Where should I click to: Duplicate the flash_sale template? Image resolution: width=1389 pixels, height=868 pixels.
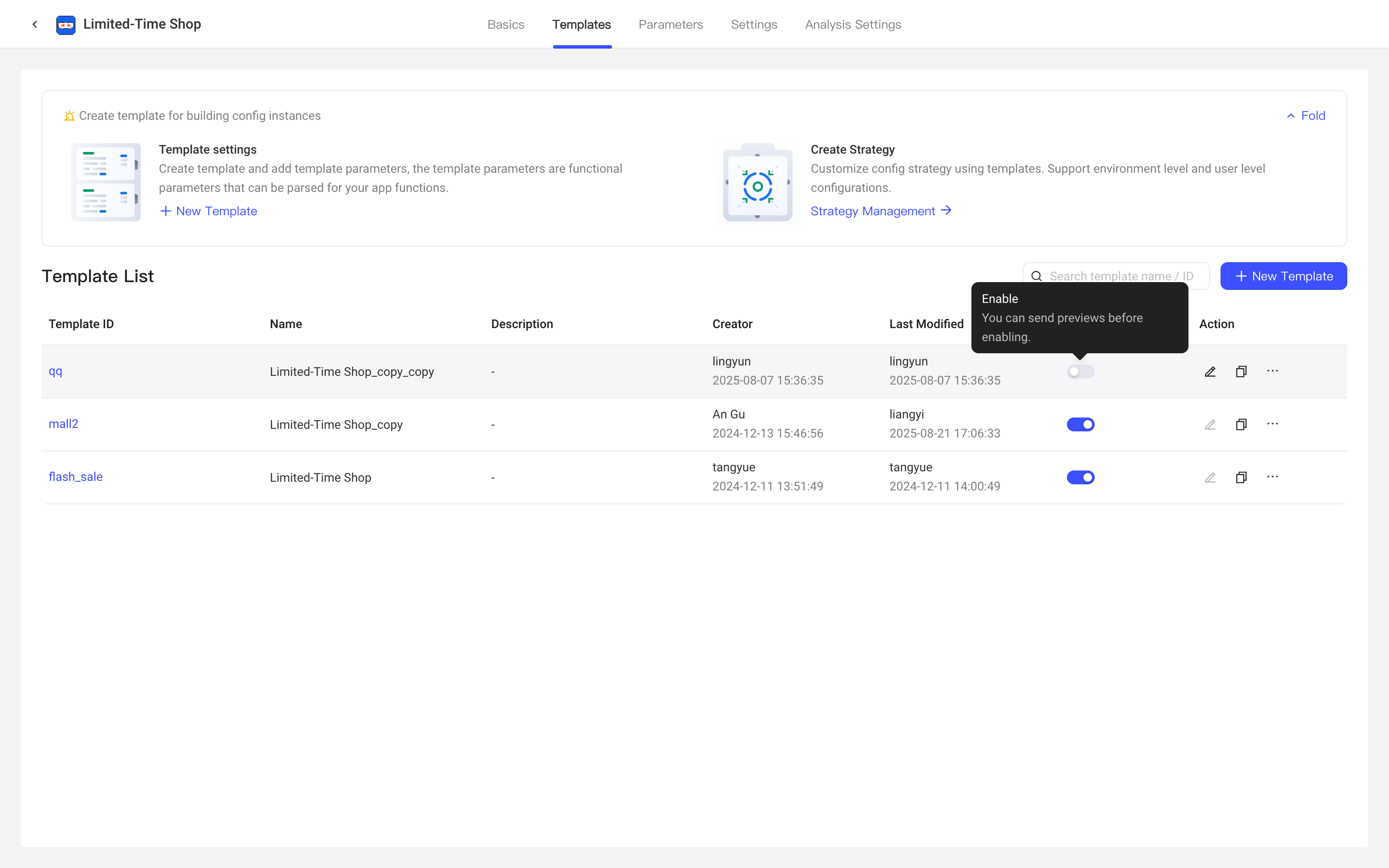[x=1241, y=477]
